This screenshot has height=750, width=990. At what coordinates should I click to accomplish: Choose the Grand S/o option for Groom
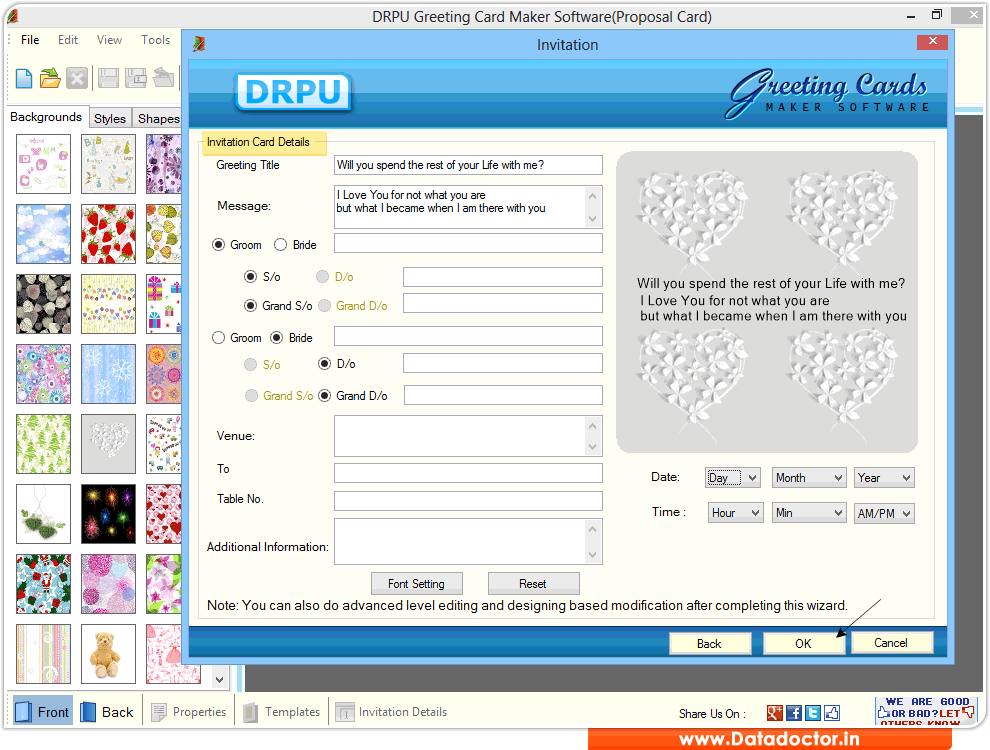(x=250, y=305)
